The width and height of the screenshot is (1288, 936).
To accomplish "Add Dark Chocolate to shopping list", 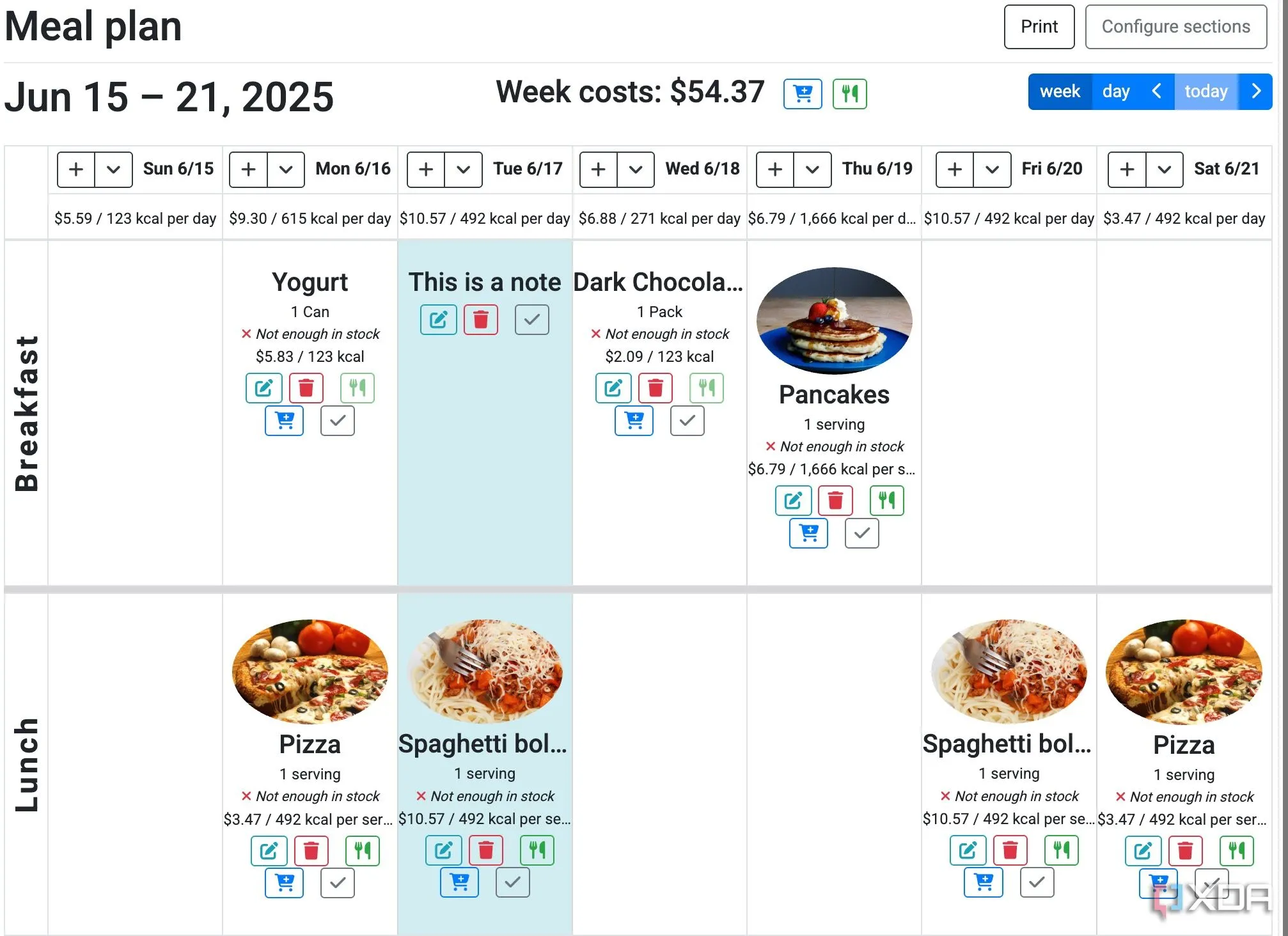I will click(x=634, y=421).
